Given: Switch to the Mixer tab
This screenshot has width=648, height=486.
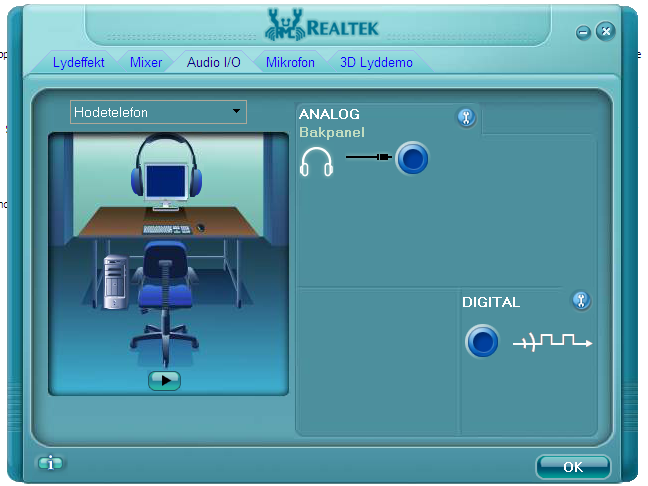Looking at the screenshot, I should coord(145,62).
